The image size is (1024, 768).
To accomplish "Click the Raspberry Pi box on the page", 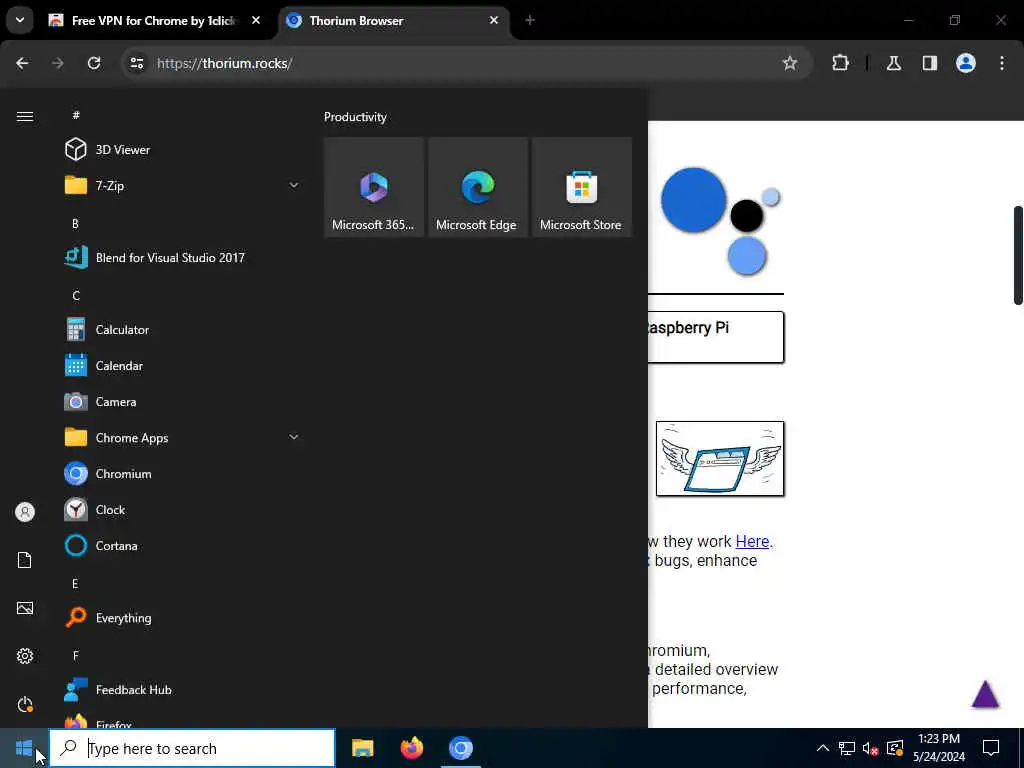I will coord(716,337).
